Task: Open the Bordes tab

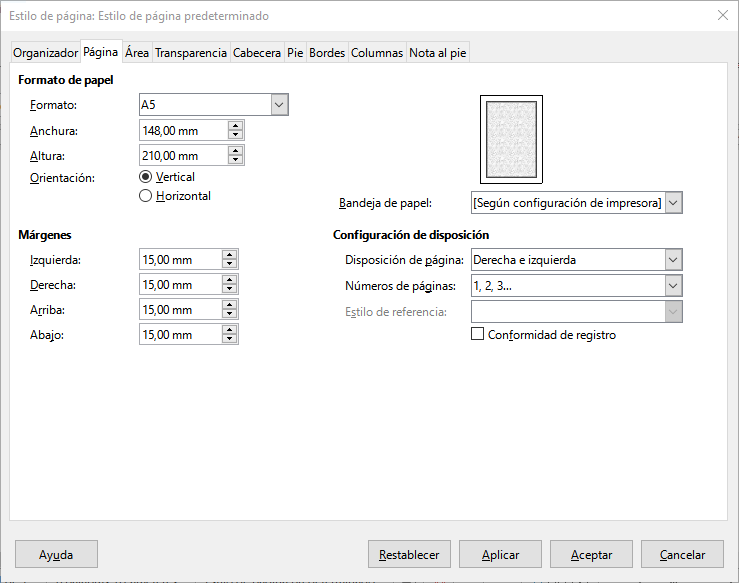Action: coord(327,53)
